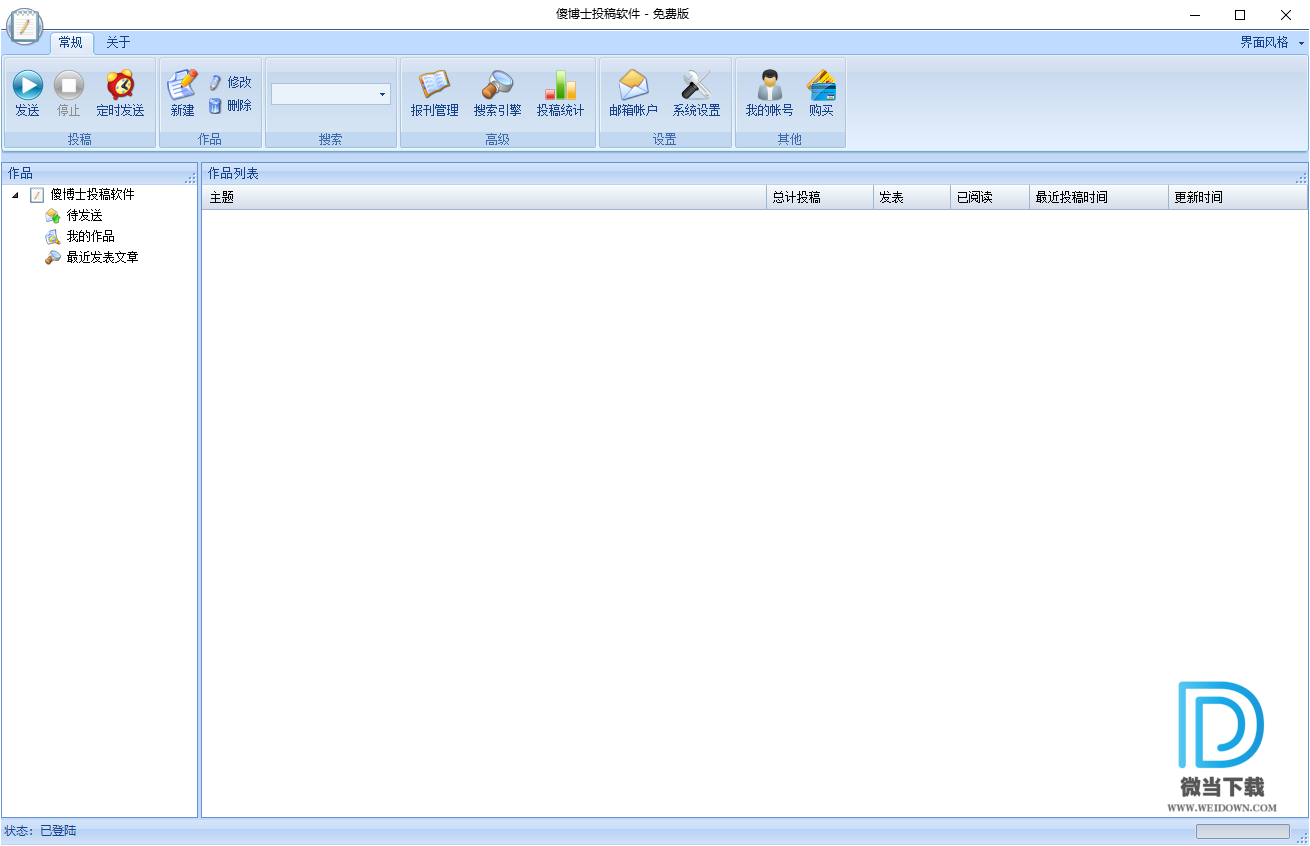Click the 作品 panel pin grip

[190, 177]
